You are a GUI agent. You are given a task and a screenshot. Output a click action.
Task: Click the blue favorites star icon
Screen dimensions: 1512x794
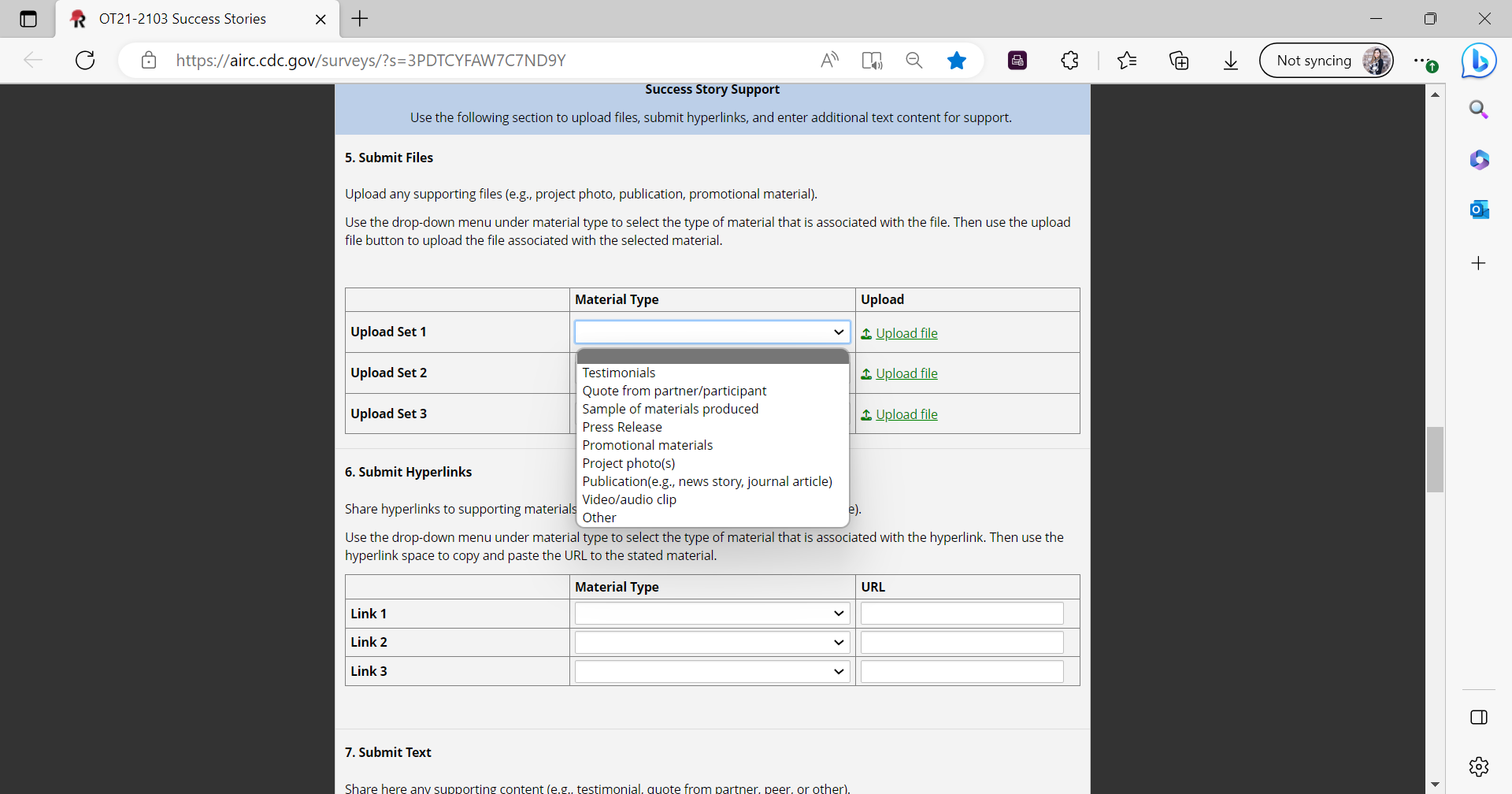pos(957,61)
